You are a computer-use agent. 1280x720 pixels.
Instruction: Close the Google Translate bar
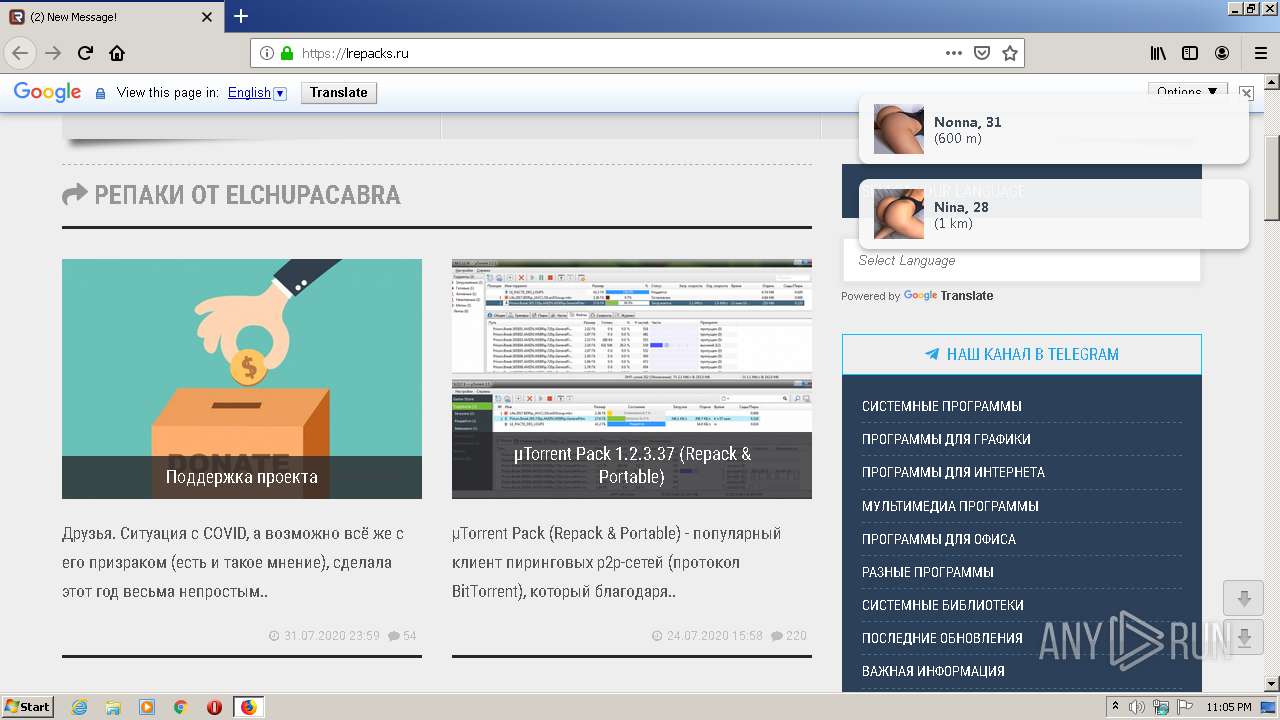point(1246,92)
